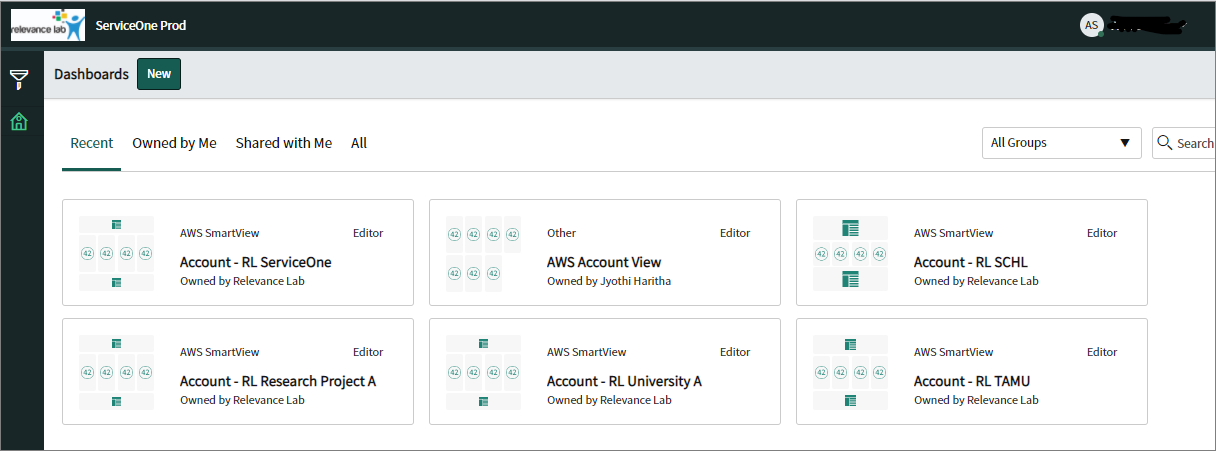Create a dashboard with New button
The height and width of the screenshot is (451, 1216).
[x=159, y=74]
